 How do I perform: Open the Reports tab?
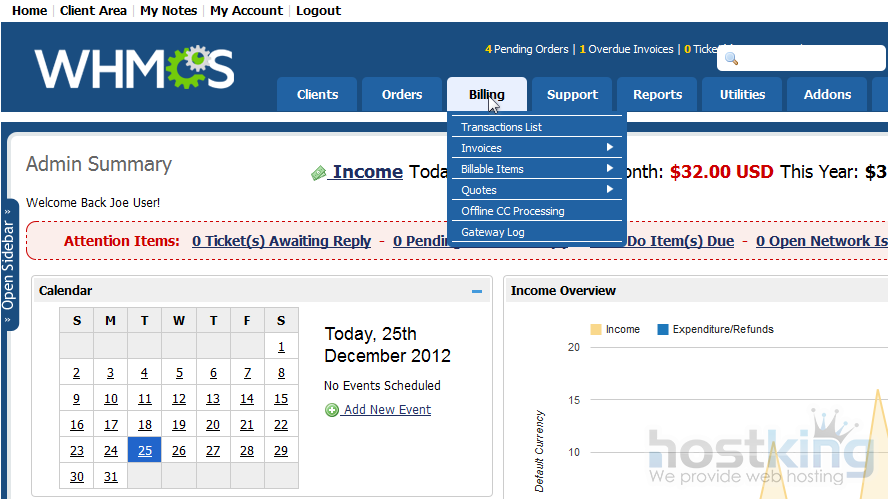pyautogui.click(x=657, y=95)
